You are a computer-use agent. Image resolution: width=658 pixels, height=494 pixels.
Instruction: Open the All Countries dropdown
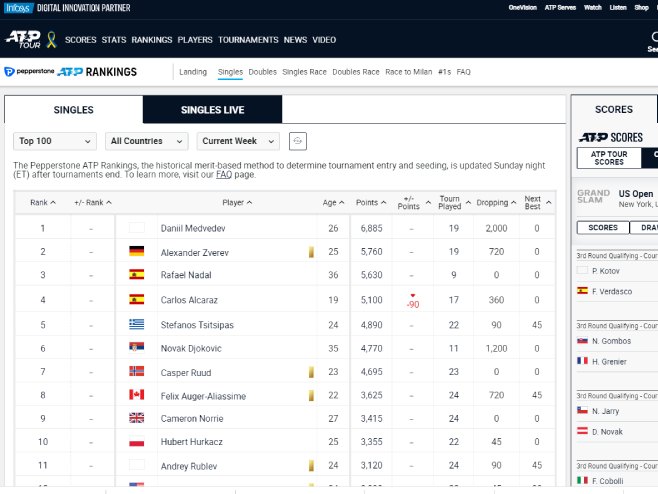pyautogui.click(x=146, y=141)
